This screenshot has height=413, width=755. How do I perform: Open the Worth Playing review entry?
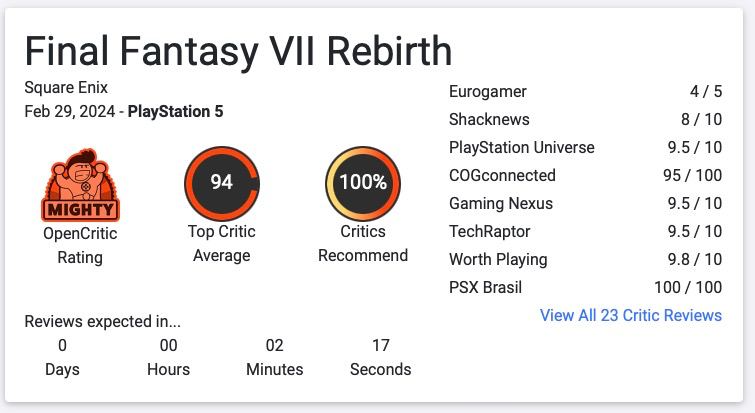[498, 259]
